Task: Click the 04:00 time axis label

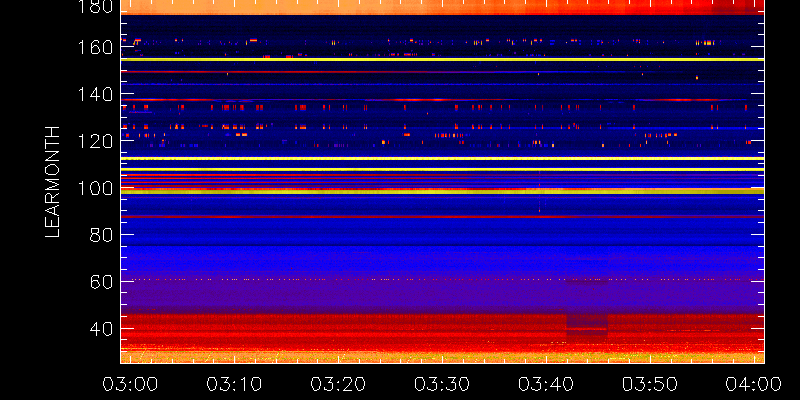Action: point(754,384)
